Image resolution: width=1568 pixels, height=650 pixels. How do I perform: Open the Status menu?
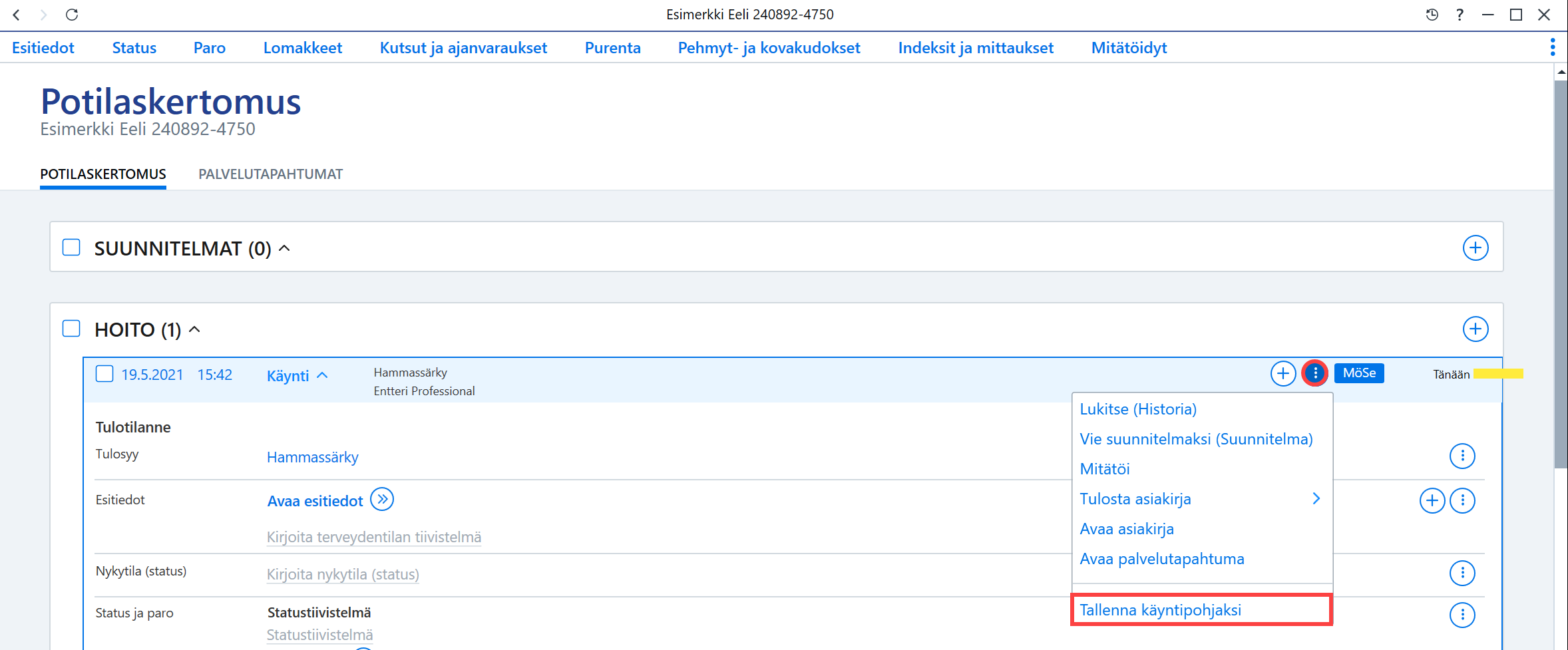point(134,48)
